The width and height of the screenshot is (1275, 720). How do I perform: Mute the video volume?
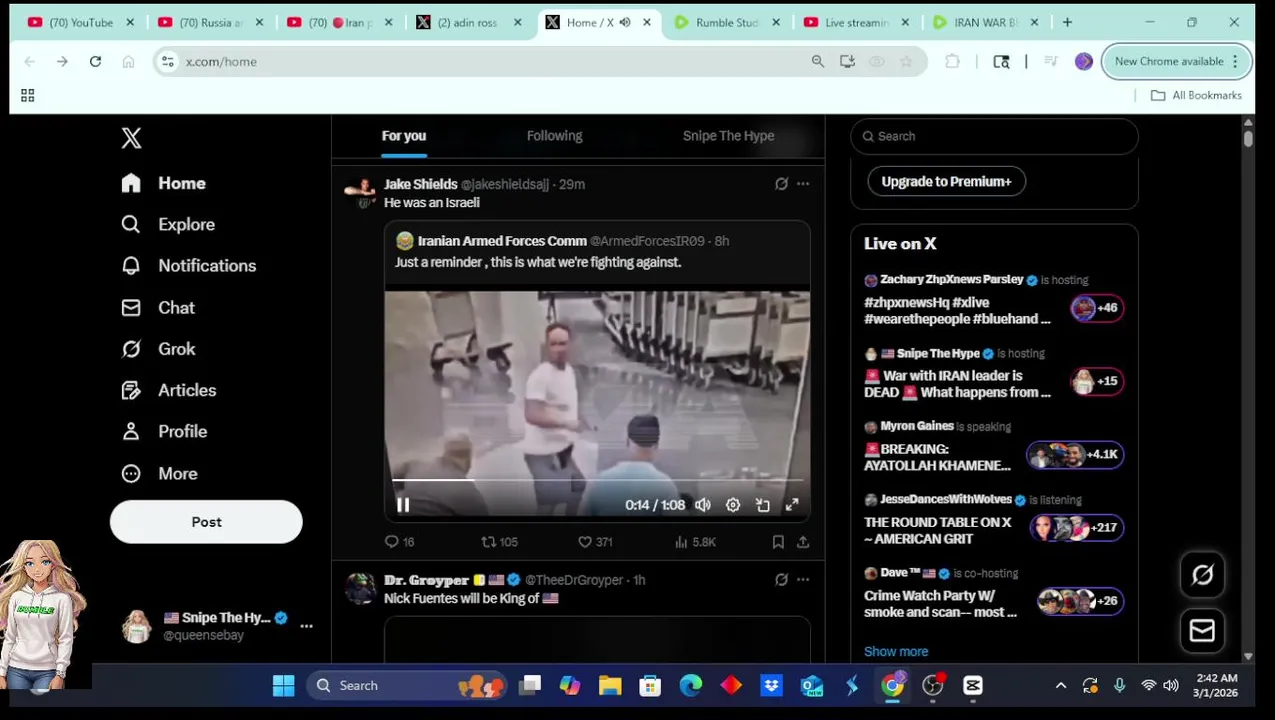pos(703,505)
